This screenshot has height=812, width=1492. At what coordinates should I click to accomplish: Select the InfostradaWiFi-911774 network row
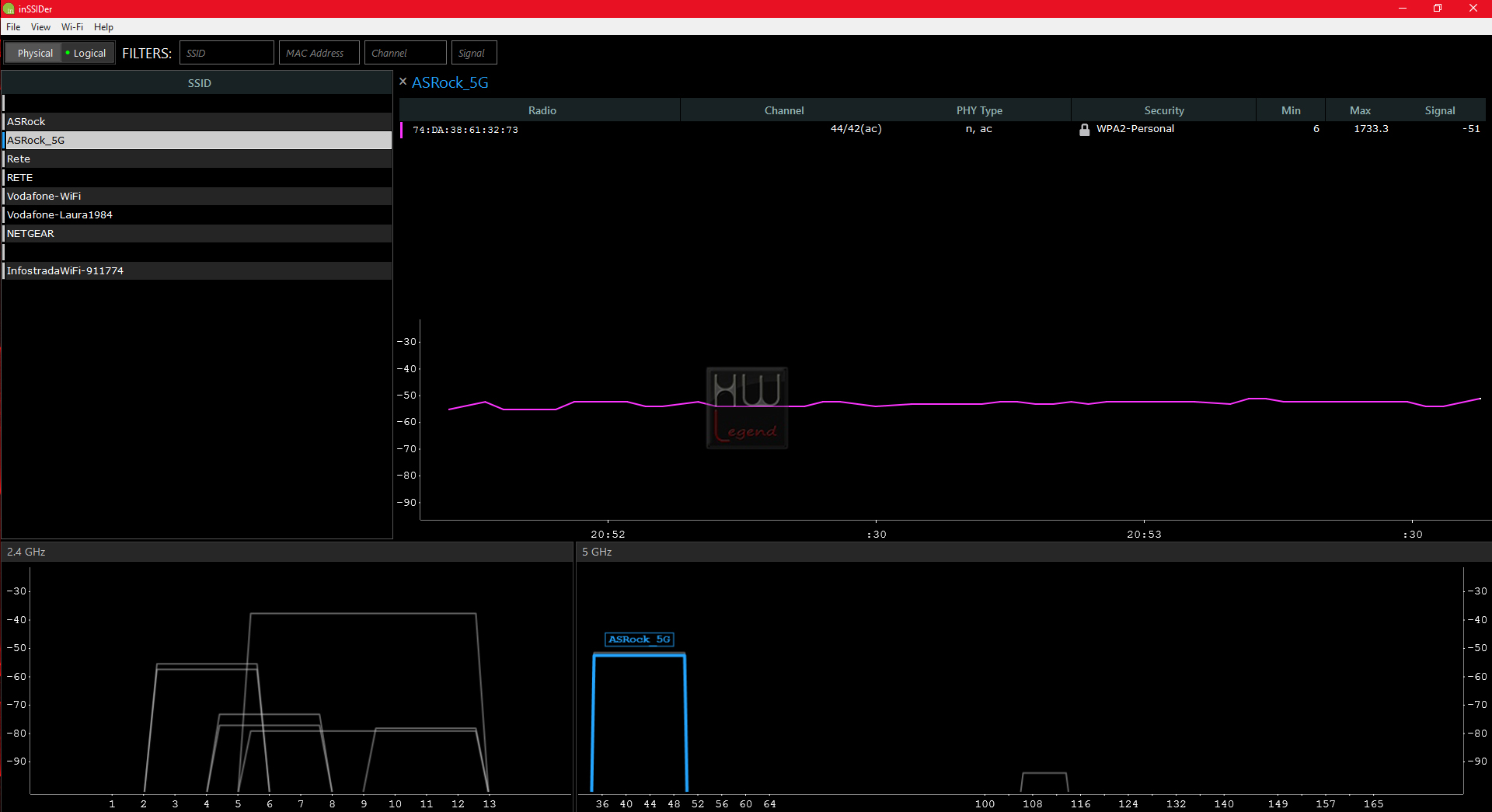(197, 270)
